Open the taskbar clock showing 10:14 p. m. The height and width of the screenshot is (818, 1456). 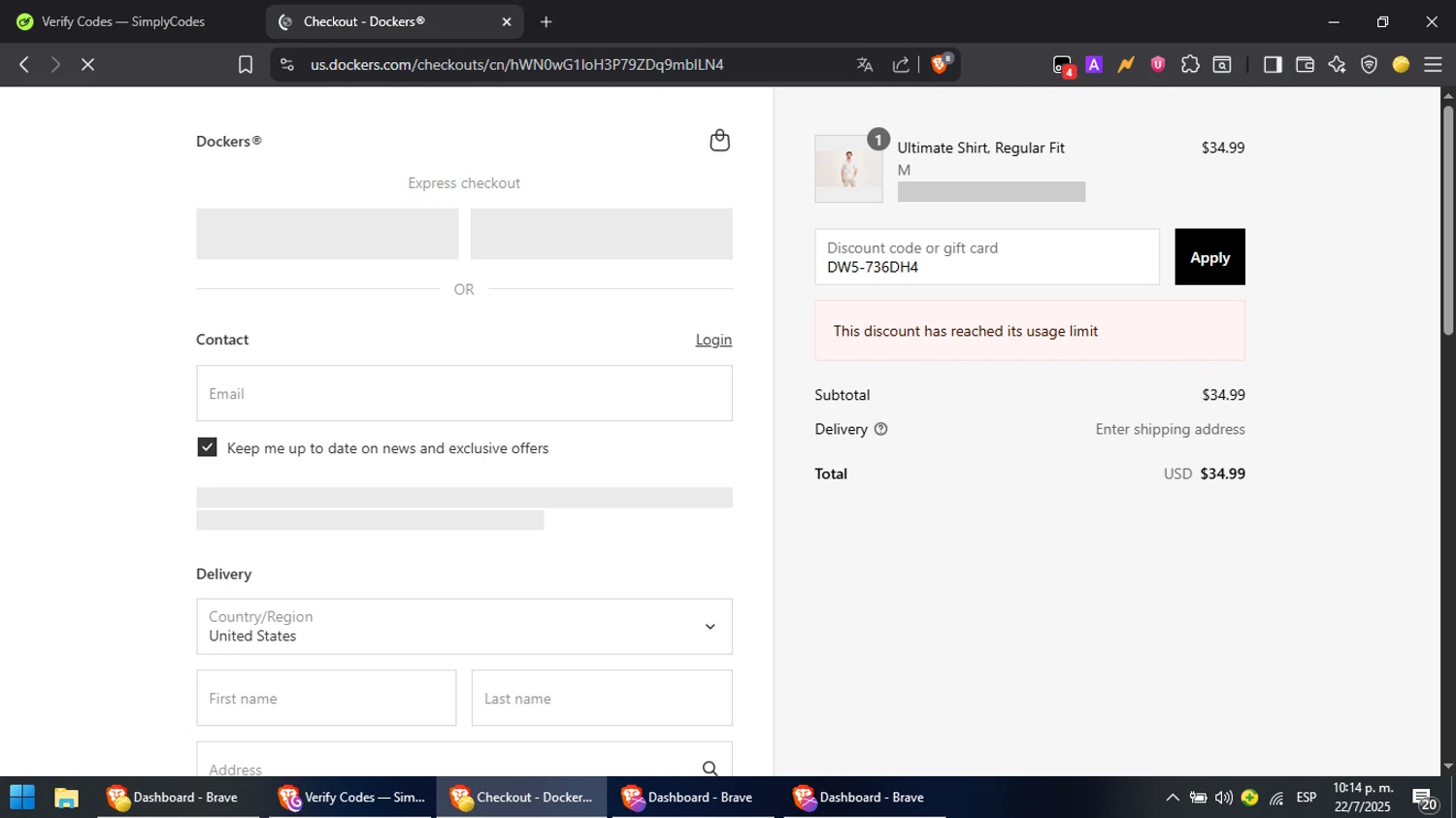1363,798
